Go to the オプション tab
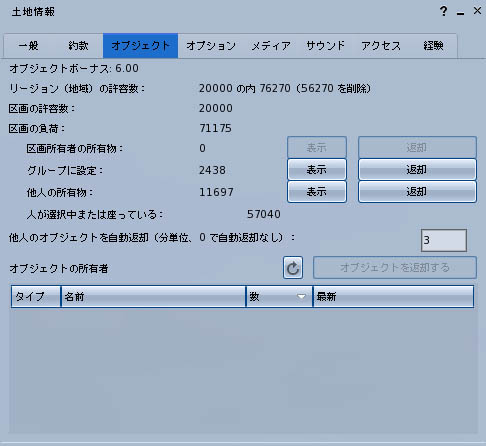 pos(211,46)
